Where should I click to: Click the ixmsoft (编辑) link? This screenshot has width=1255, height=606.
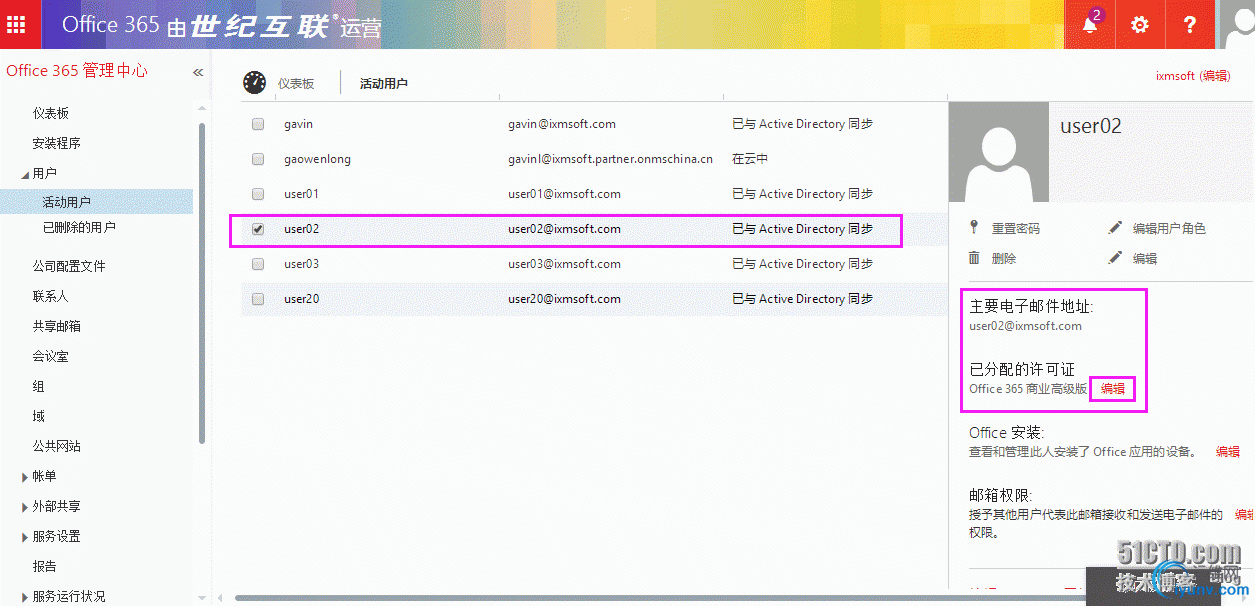(1193, 75)
